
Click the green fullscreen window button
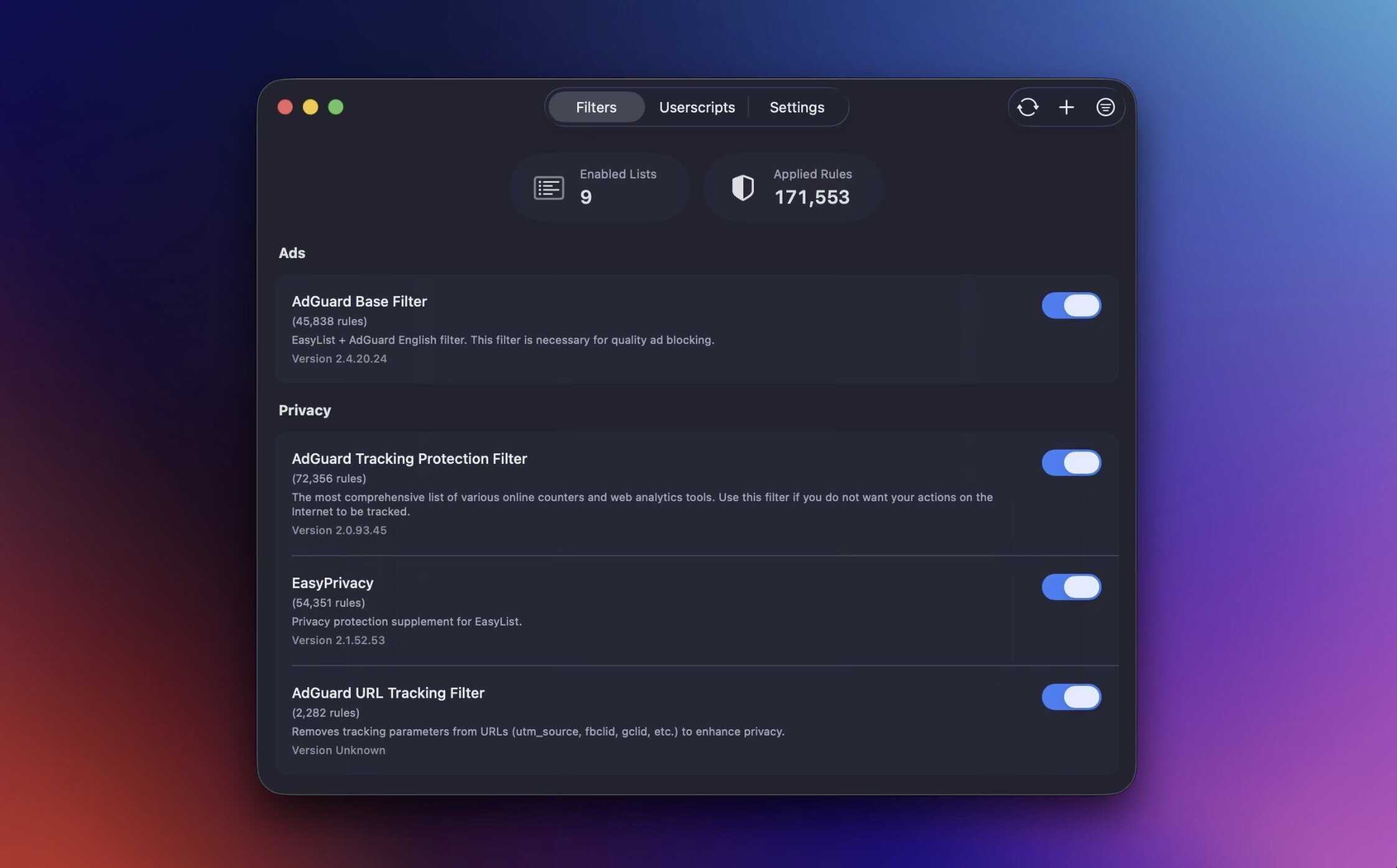[x=336, y=108]
